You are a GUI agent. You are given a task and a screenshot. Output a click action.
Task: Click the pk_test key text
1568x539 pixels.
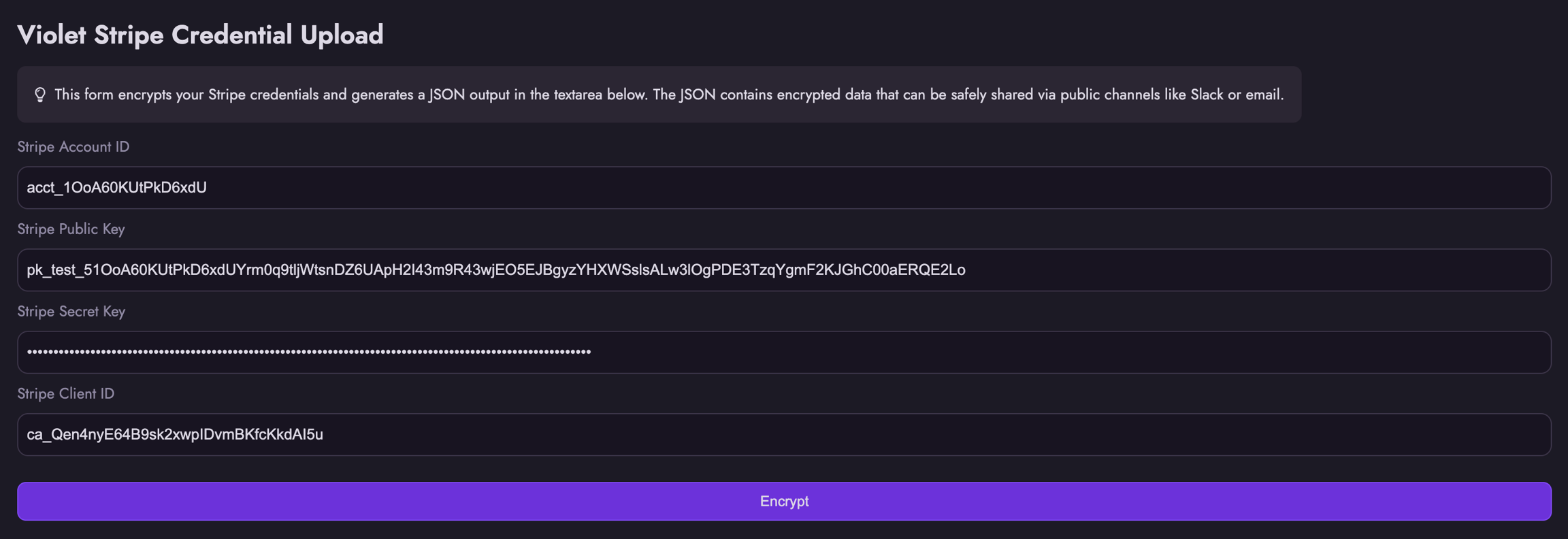pos(495,270)
